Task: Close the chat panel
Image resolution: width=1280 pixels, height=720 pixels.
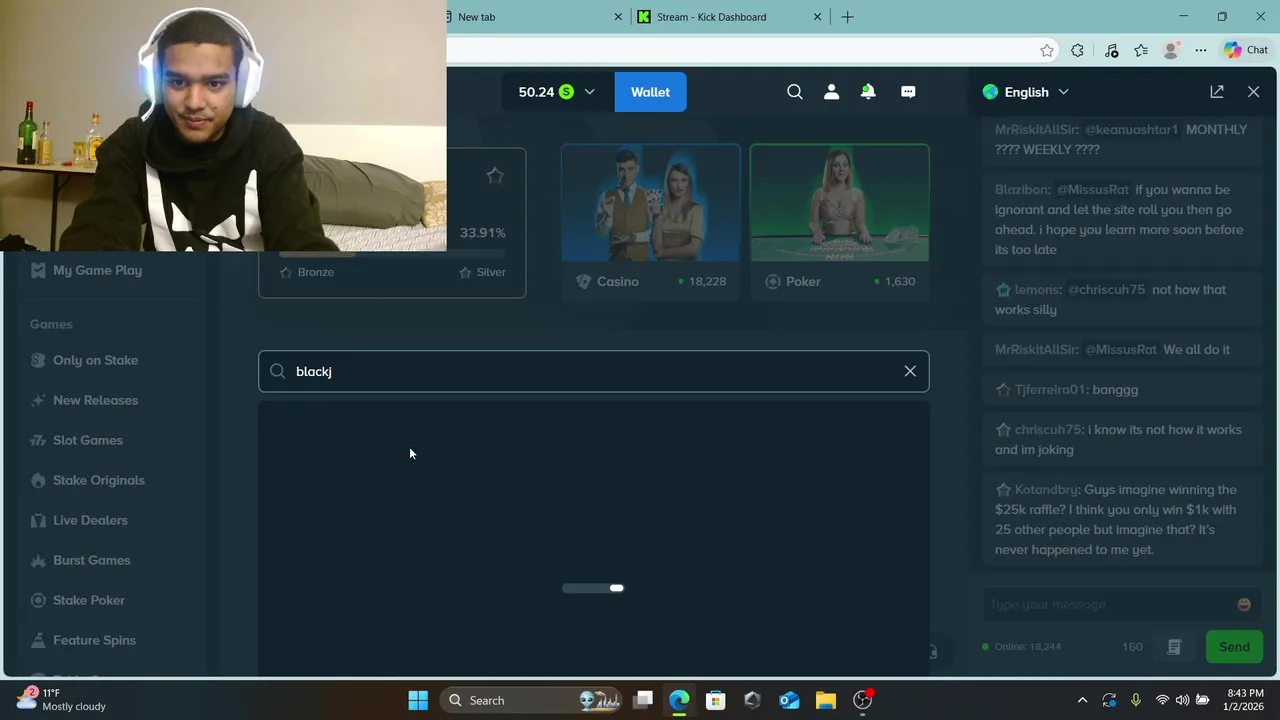Action: (x=1254, y=92)
